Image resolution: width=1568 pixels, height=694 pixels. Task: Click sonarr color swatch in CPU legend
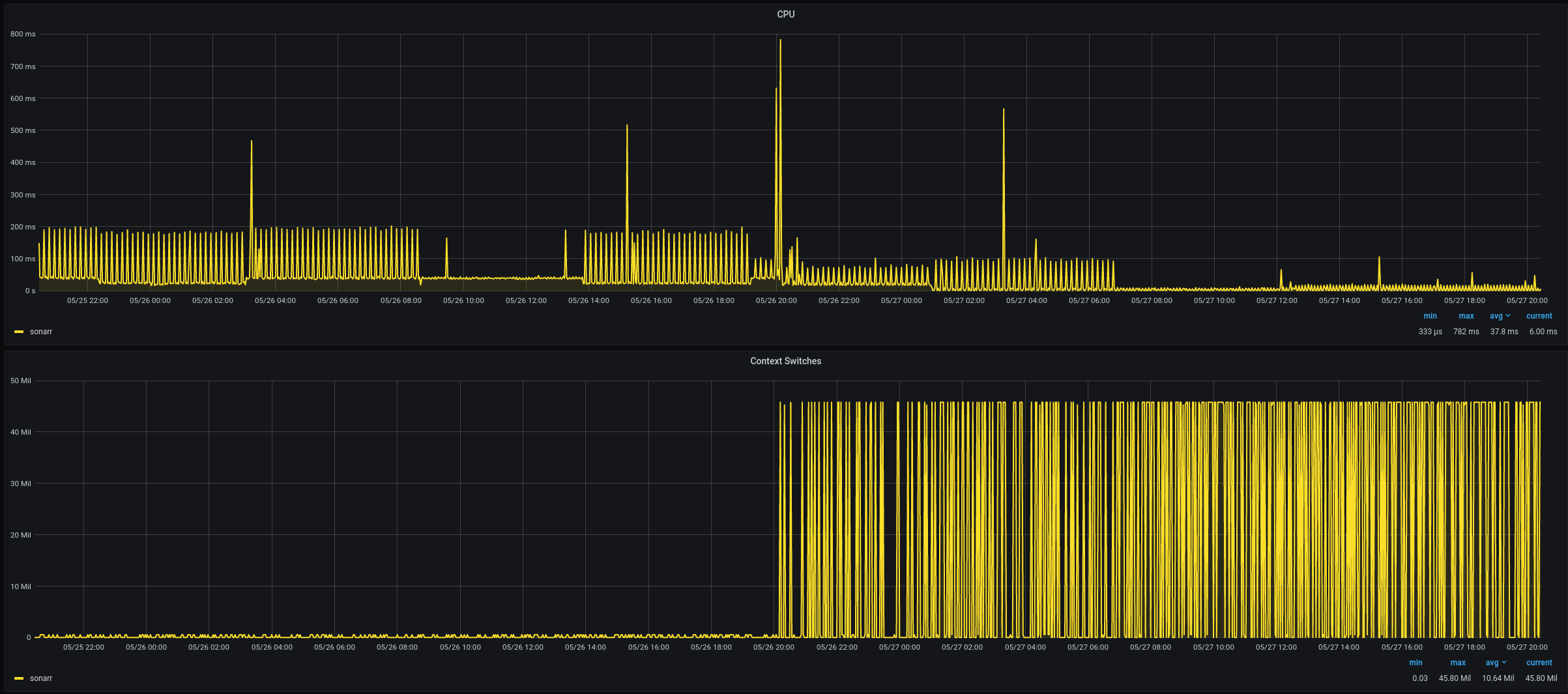pyautogui.click(x=19, y=332)
